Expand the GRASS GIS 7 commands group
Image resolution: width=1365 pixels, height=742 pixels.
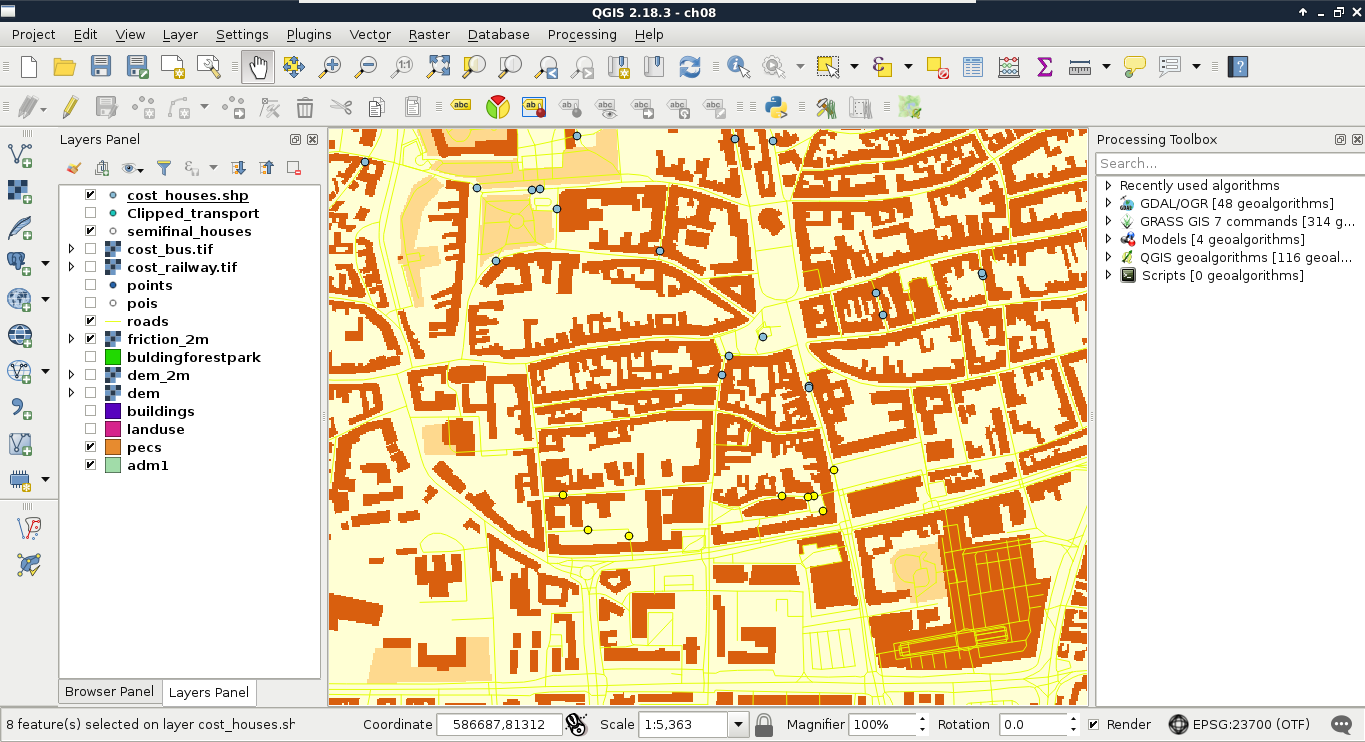click(x=1108, y=221)
